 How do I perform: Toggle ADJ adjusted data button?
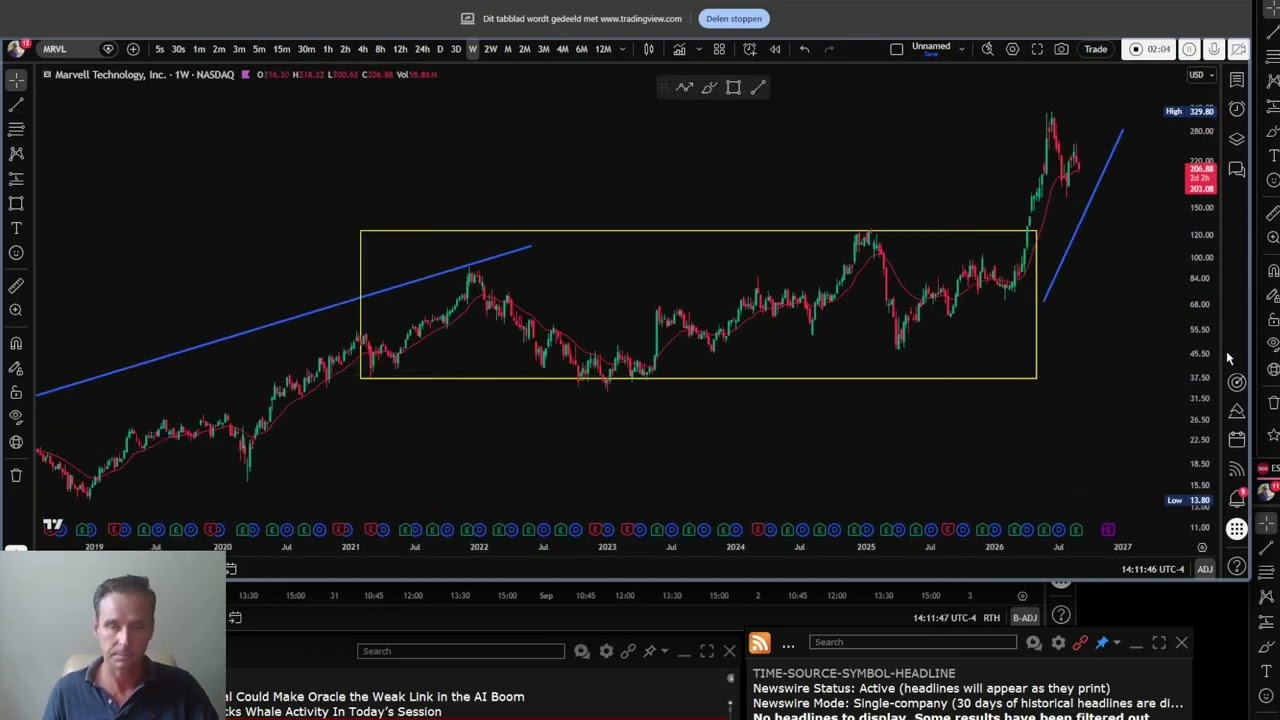coord(1205,569)
